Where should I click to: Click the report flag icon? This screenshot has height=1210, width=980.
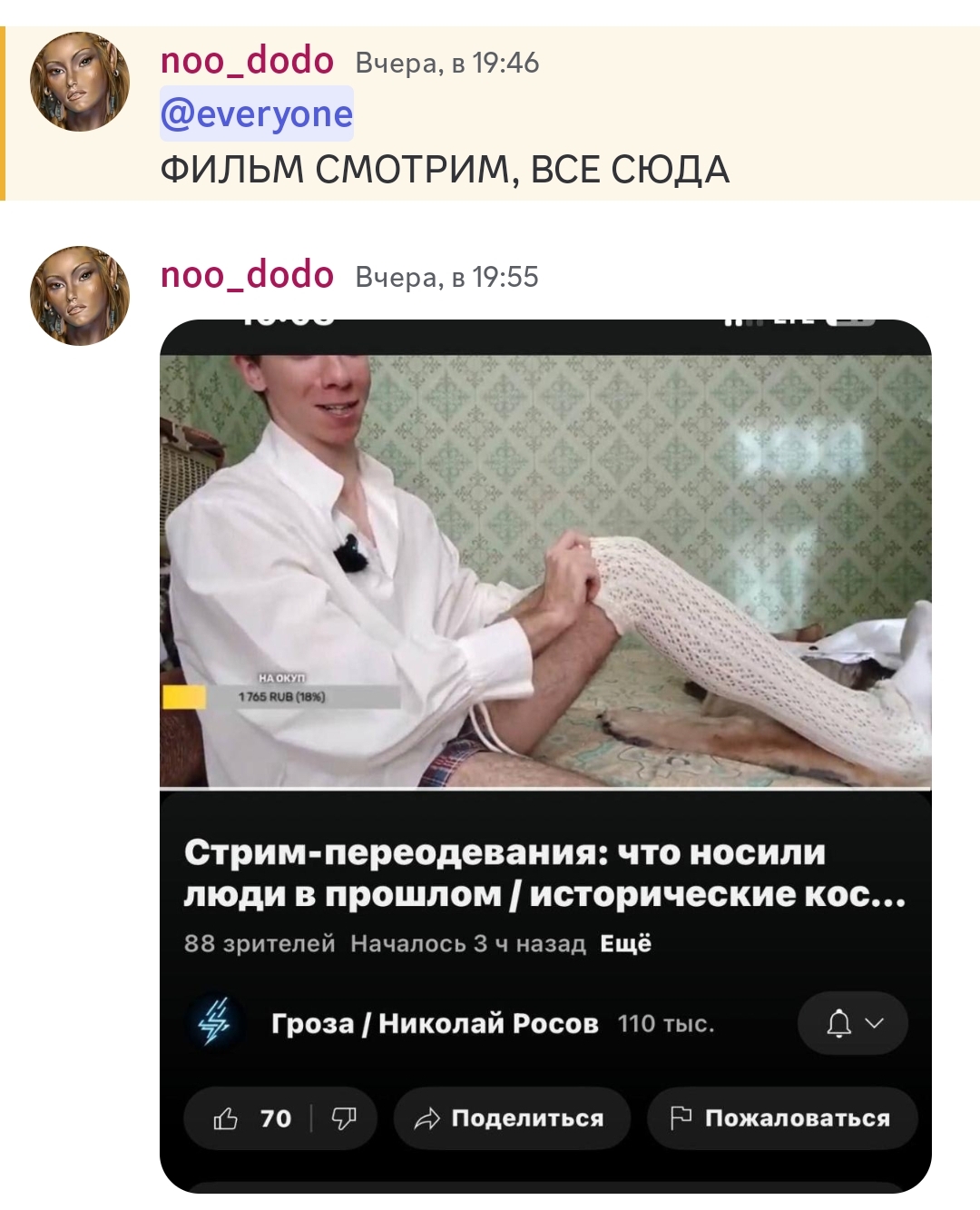(681, 1117)
